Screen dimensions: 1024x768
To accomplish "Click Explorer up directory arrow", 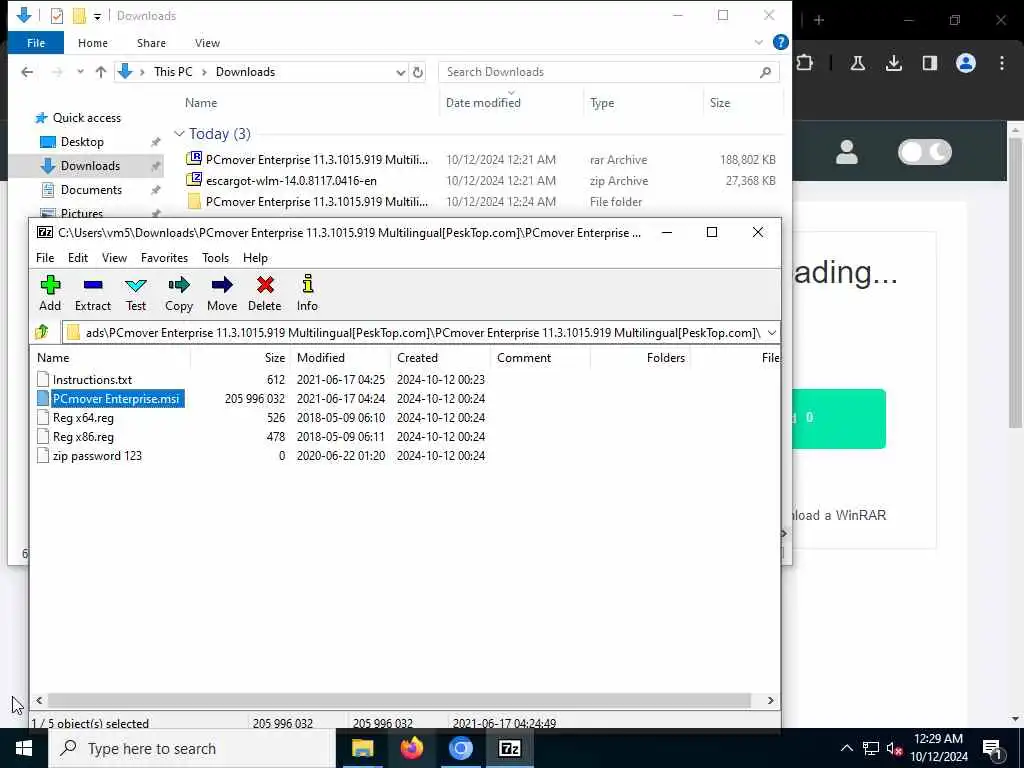I will 101,72.
